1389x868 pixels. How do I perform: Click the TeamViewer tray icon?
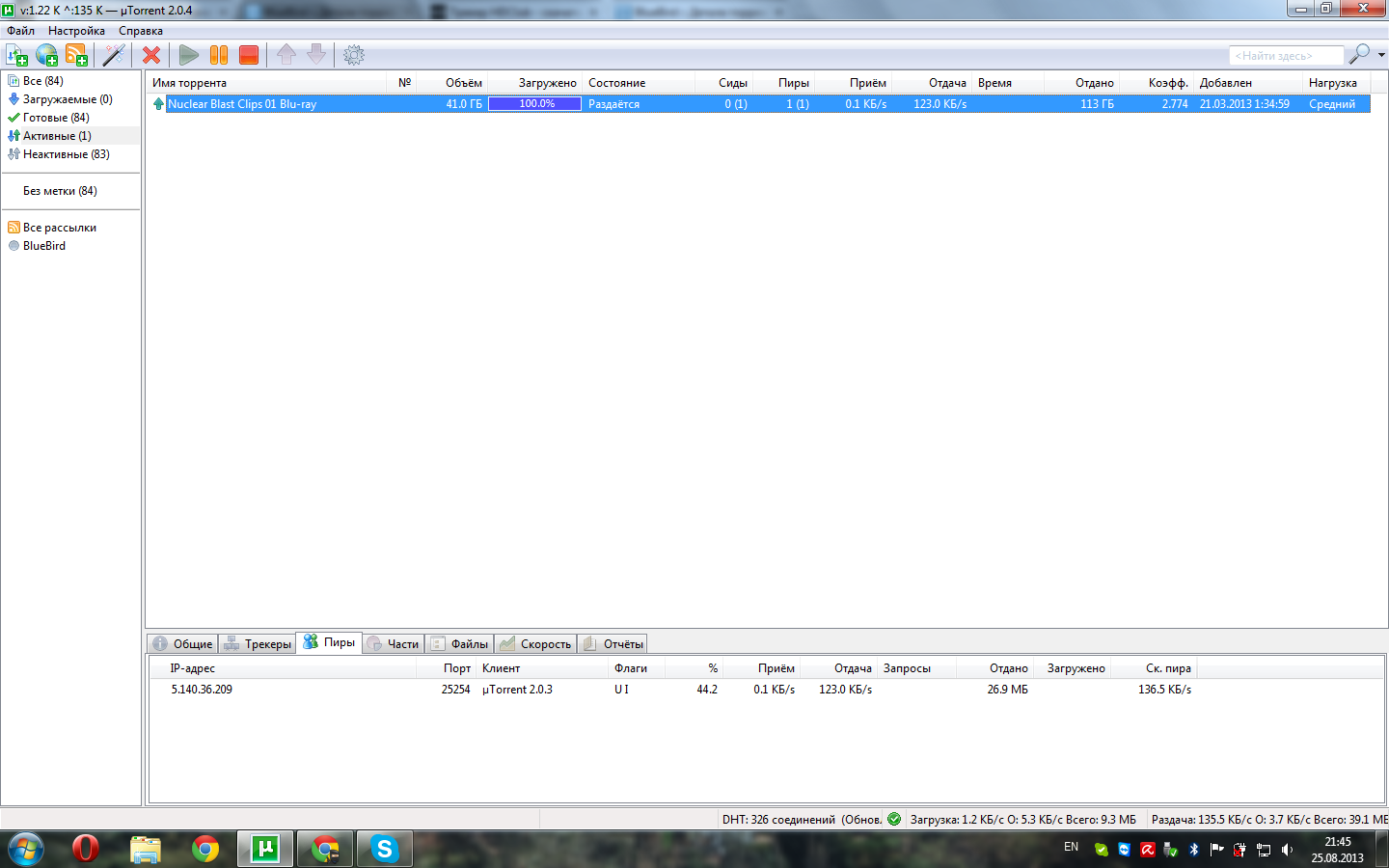point(1124,850)
